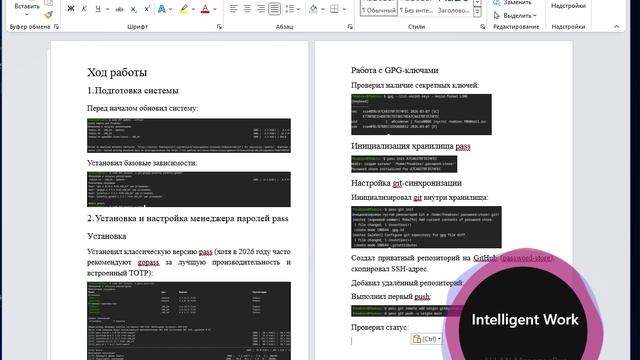Apply the yellow text highlight marker
The image size is (640, 360).
click(x=184, y=9)
